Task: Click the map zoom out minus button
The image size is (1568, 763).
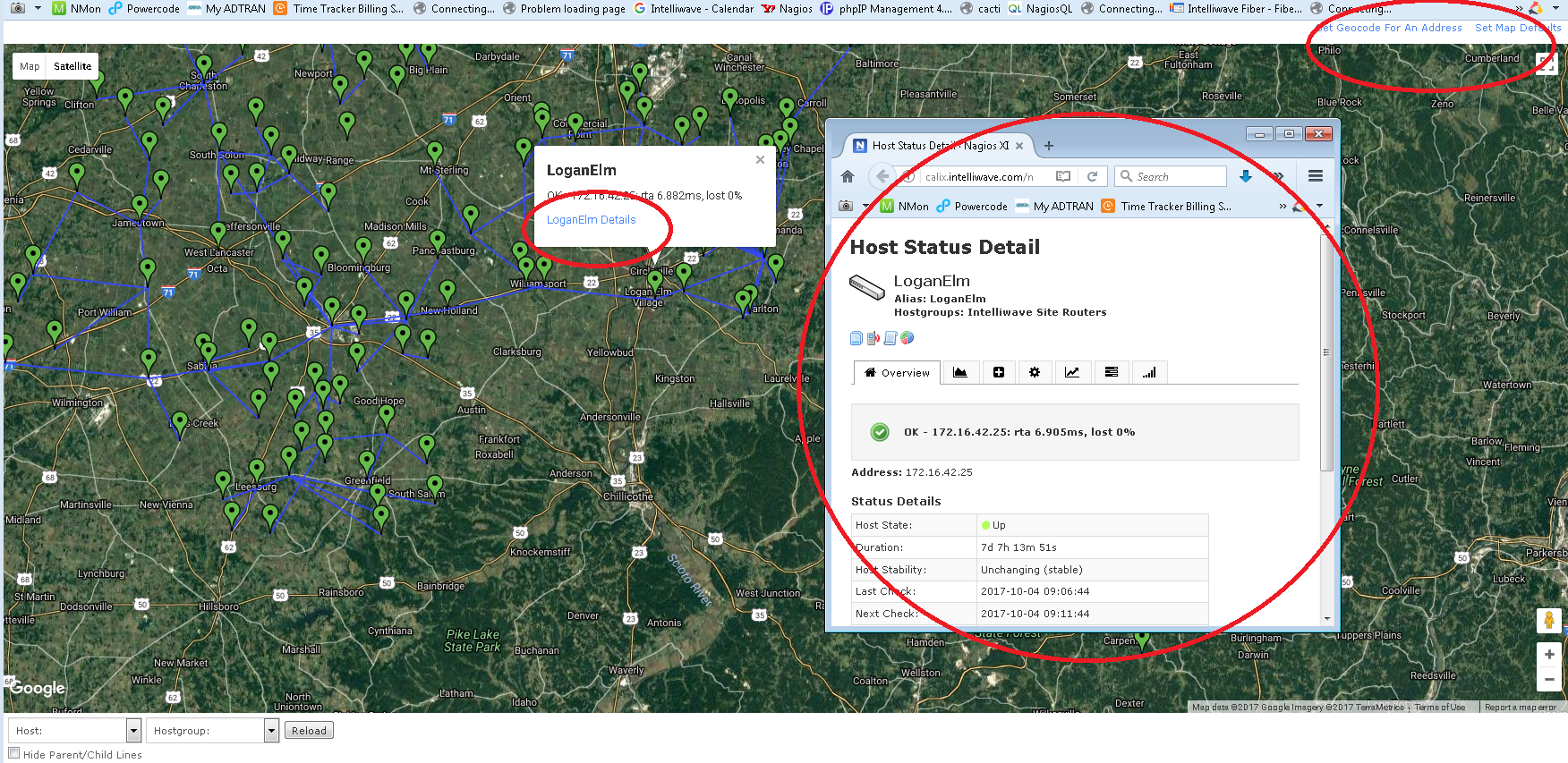Action: [1548, 679]
